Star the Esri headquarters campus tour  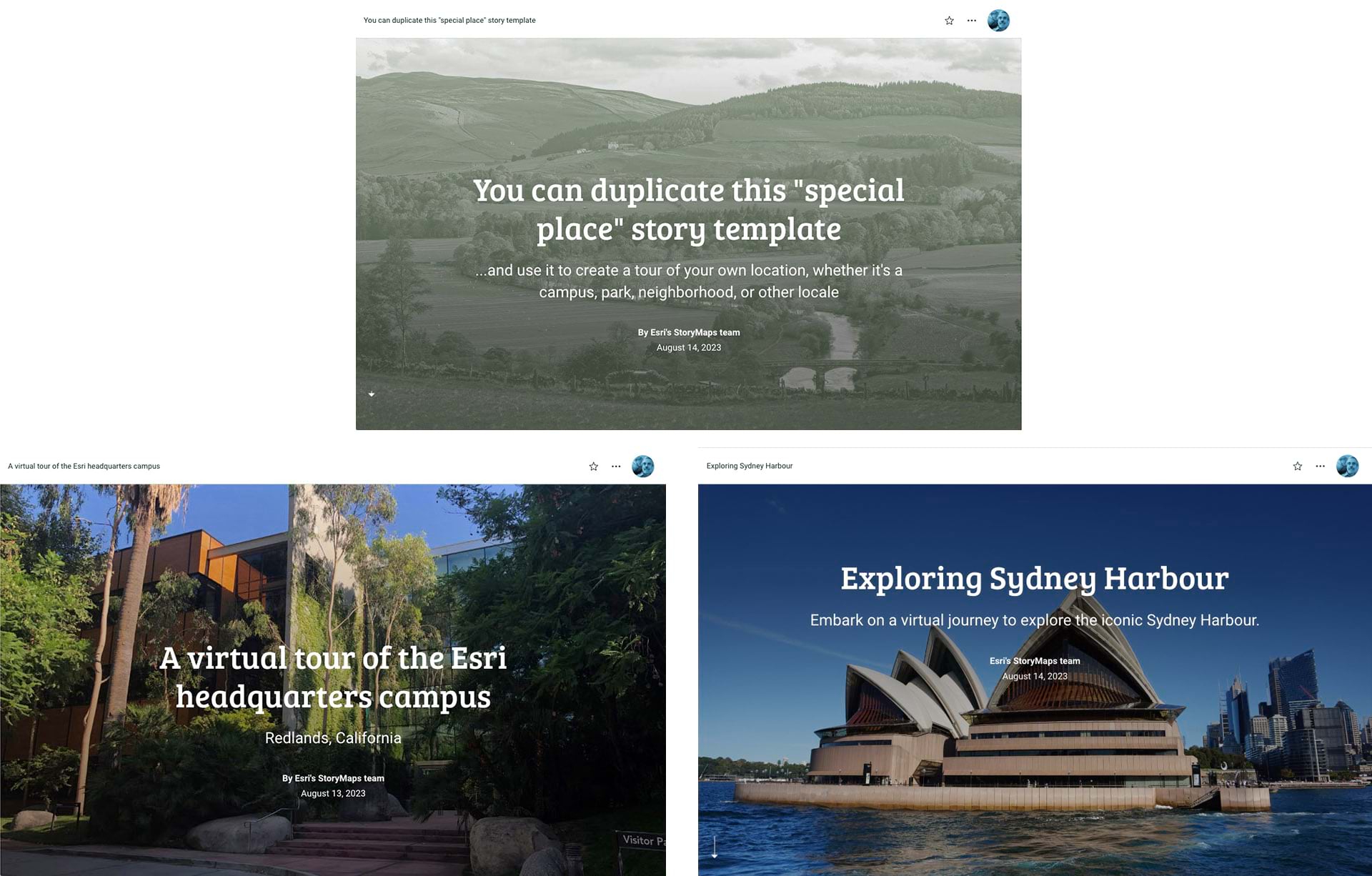pyautogui.click(x=593, y=467)
